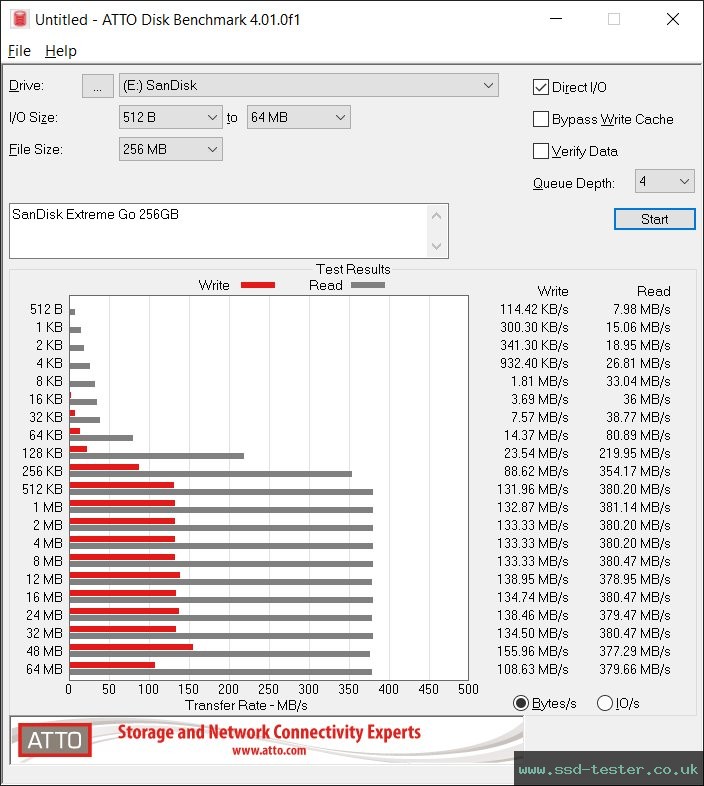Click the description scroll up arrow
The image size is (704, 786).
[x=436, y=216]
